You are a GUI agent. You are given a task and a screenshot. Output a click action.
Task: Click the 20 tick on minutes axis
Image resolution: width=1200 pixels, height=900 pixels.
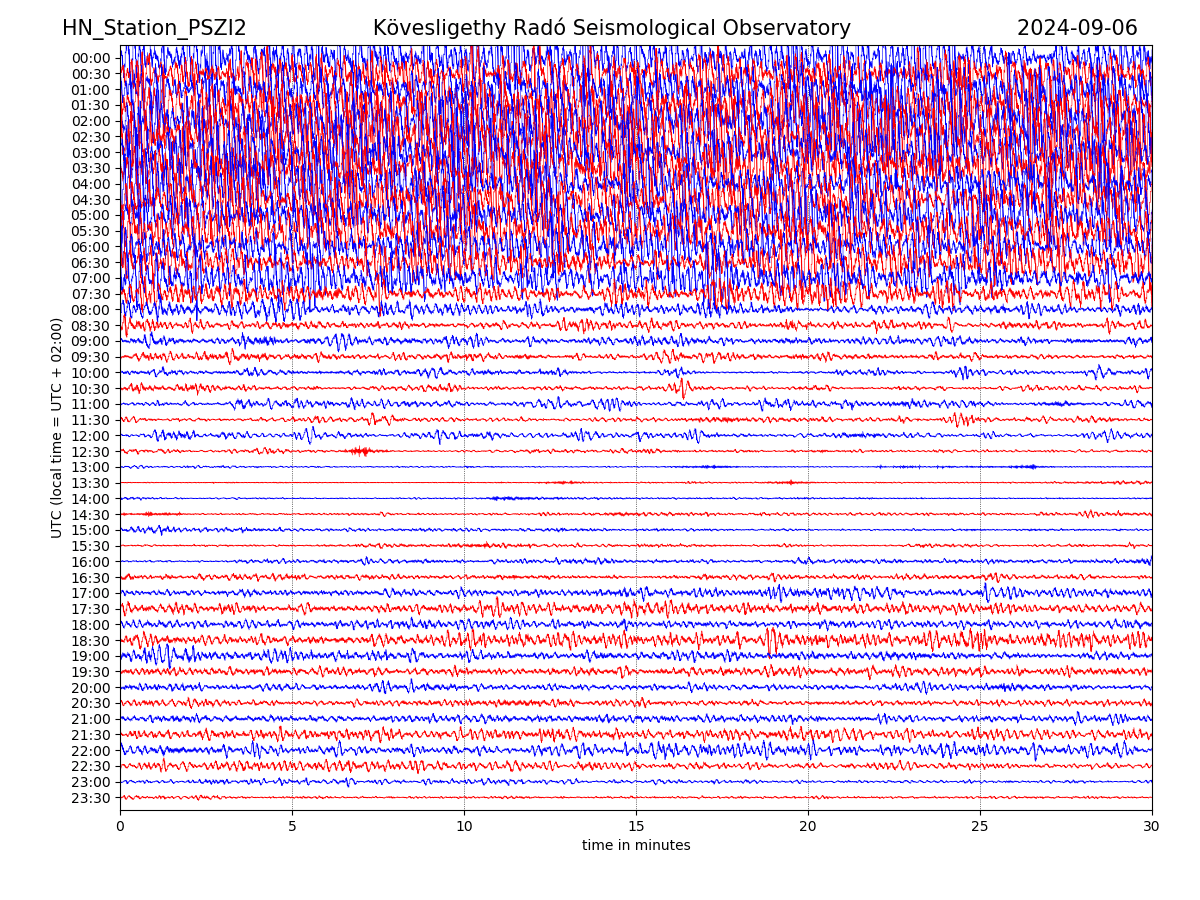(x=808, y=826)
